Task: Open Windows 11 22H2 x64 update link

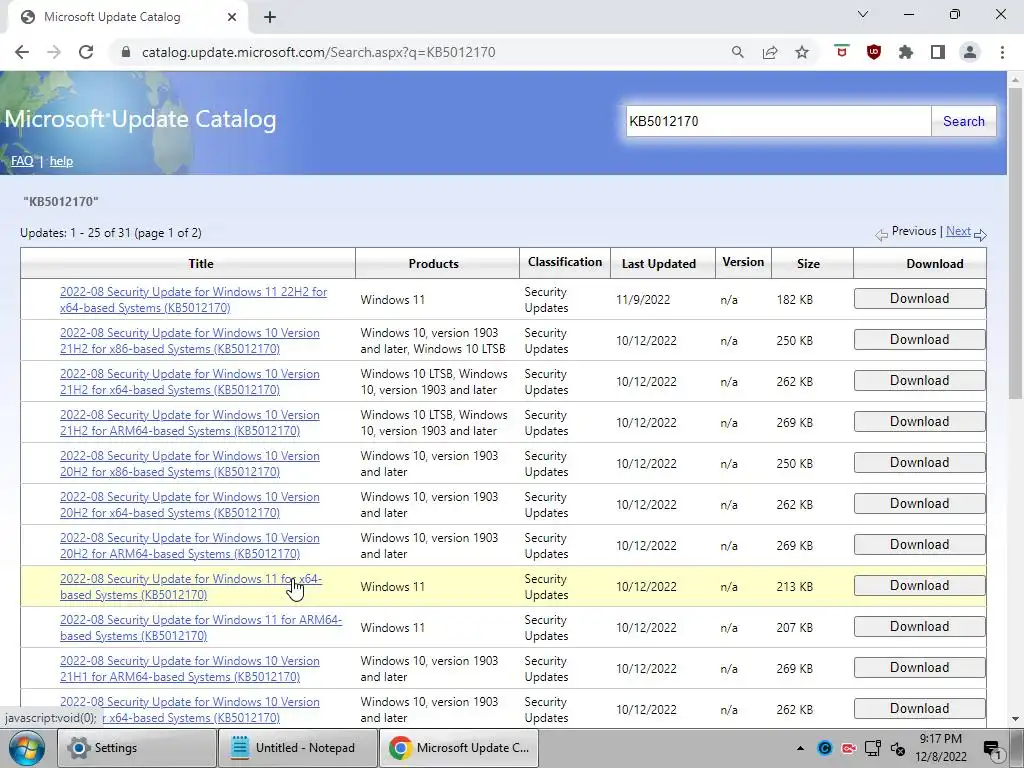Action: tap(193, 300)
